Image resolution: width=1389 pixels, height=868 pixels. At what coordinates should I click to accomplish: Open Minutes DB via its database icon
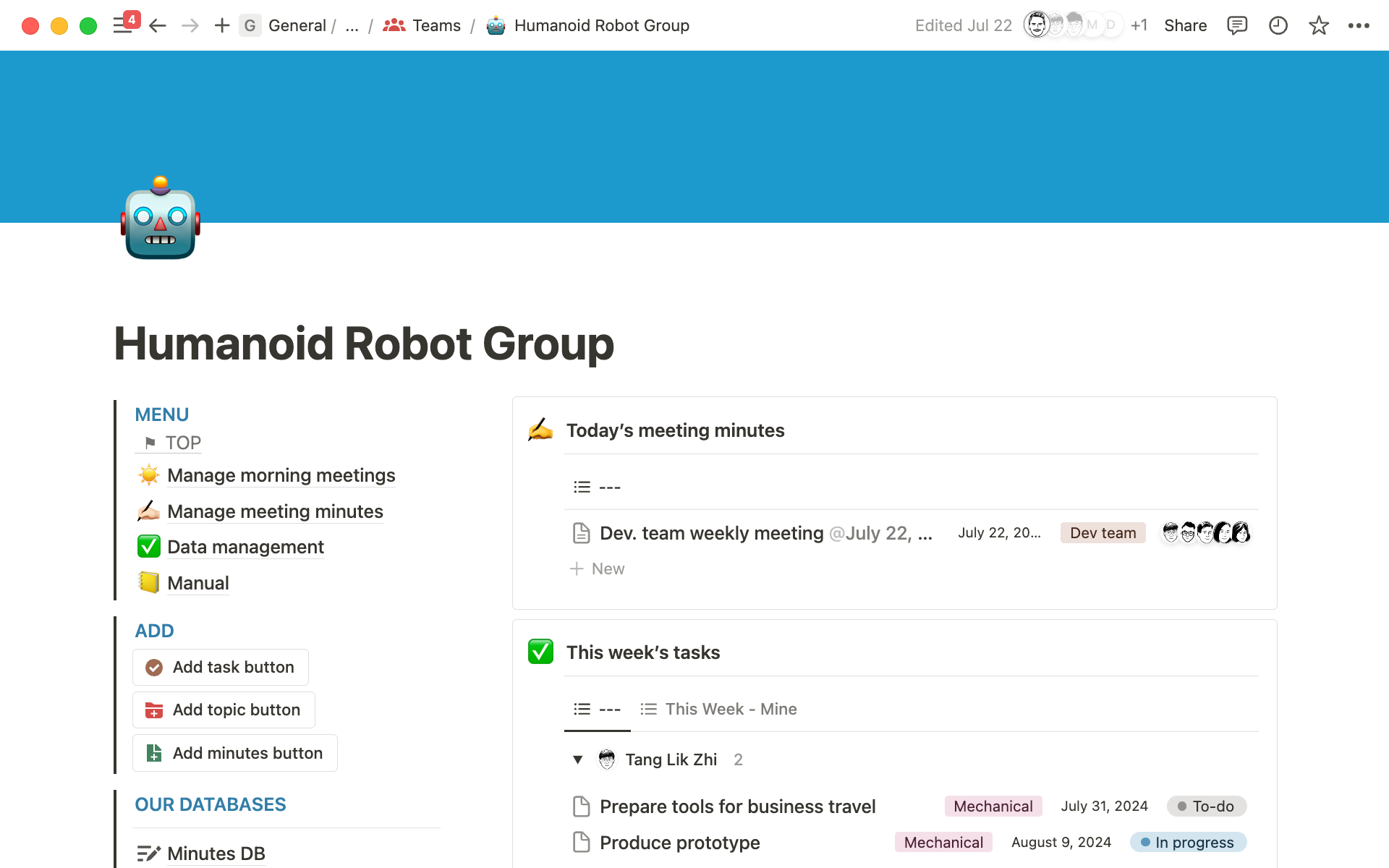pos(150,853)
